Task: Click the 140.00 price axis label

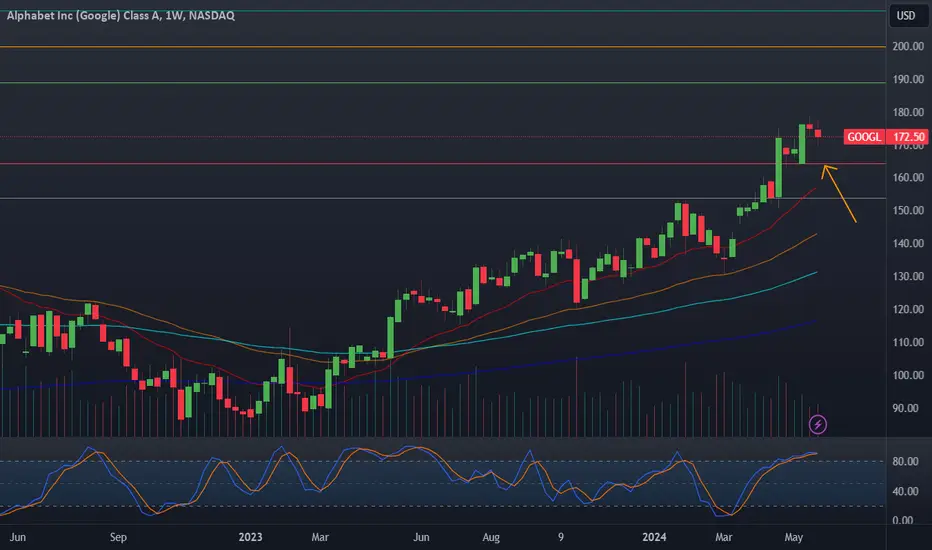Action: coord(908,243)
